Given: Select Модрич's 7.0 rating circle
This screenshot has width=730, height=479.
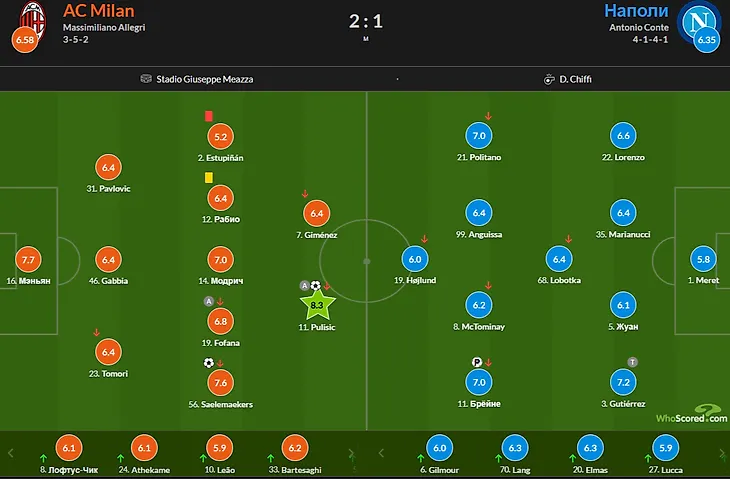Looking at the screenshot, I should point(220,260).
